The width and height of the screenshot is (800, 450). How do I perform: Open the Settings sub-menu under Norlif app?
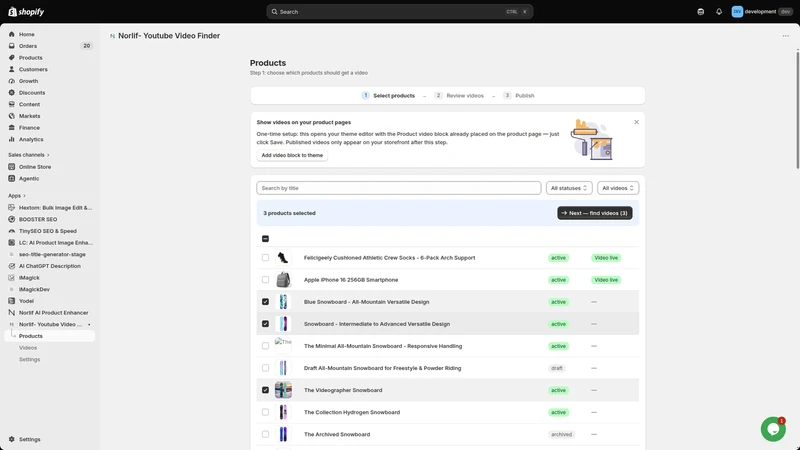(30, 360)
